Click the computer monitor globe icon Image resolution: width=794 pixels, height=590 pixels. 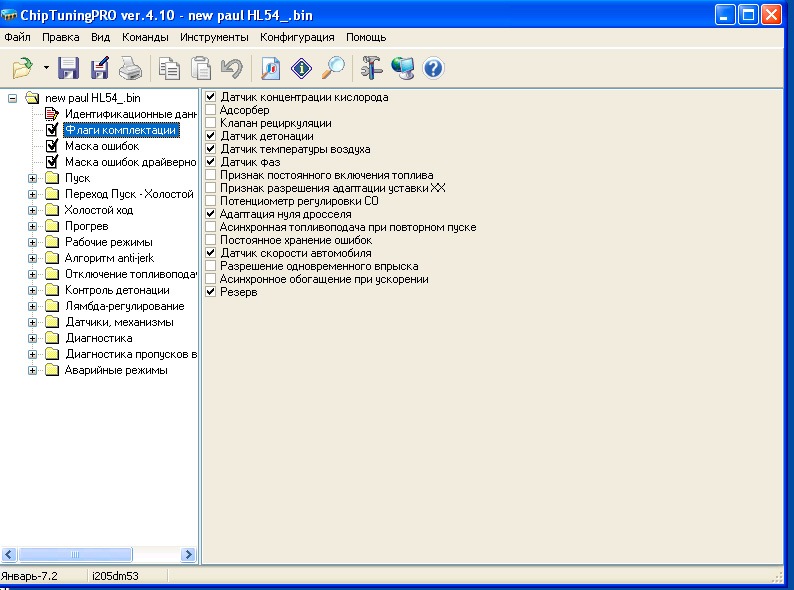click(403, 68)
